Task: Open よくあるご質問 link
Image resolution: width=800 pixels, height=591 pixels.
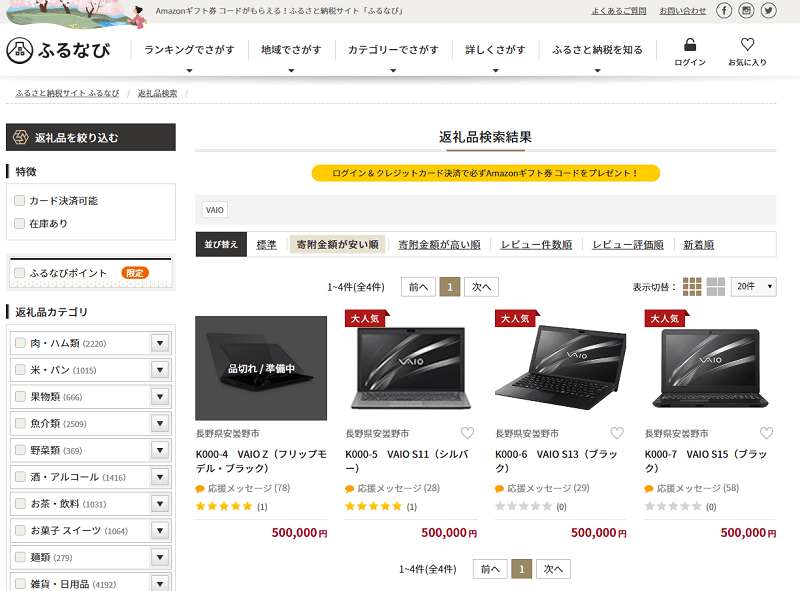Action: tap(619, 11)
